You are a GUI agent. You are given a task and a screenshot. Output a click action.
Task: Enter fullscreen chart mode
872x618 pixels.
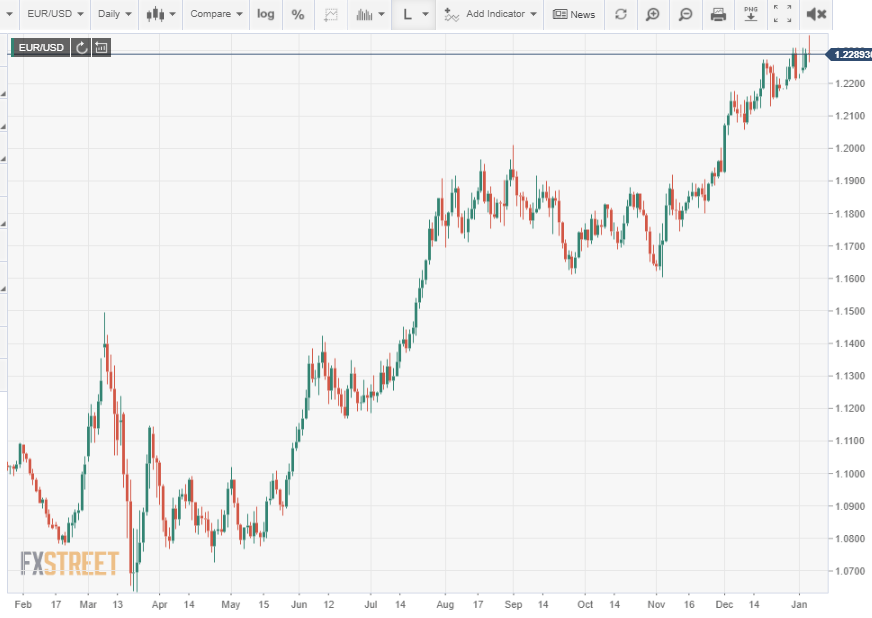pos(783,14)
